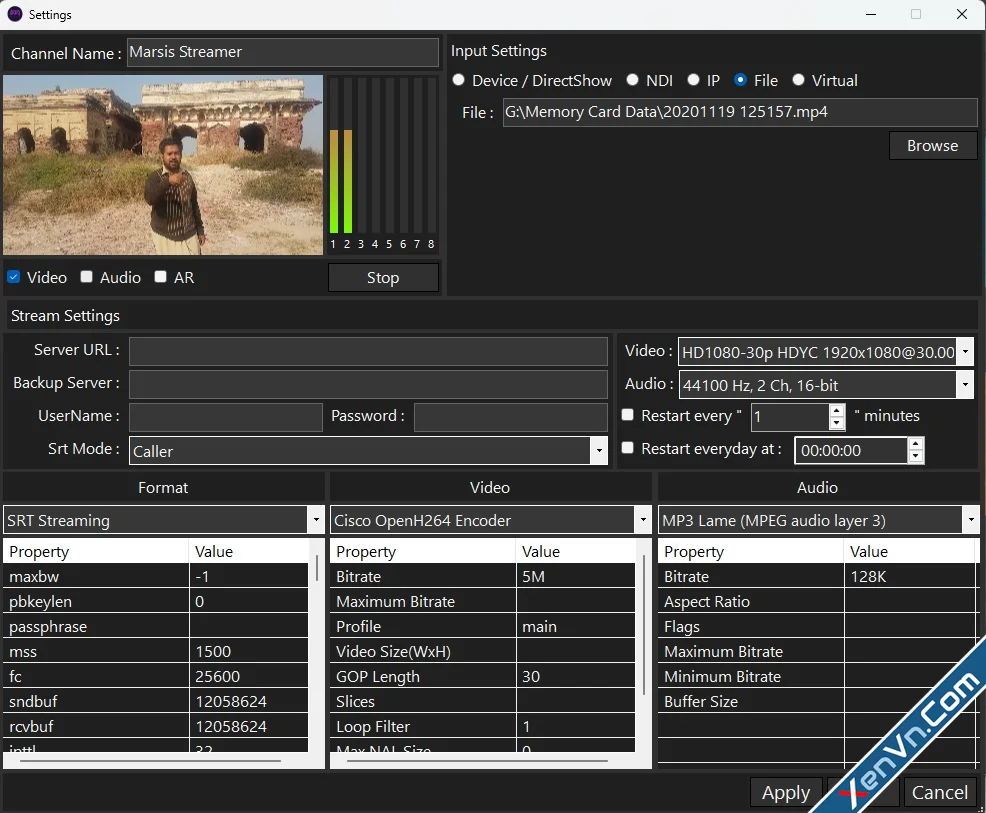Click the Channel Name field
986x813 pixels.
click(283, 52)
